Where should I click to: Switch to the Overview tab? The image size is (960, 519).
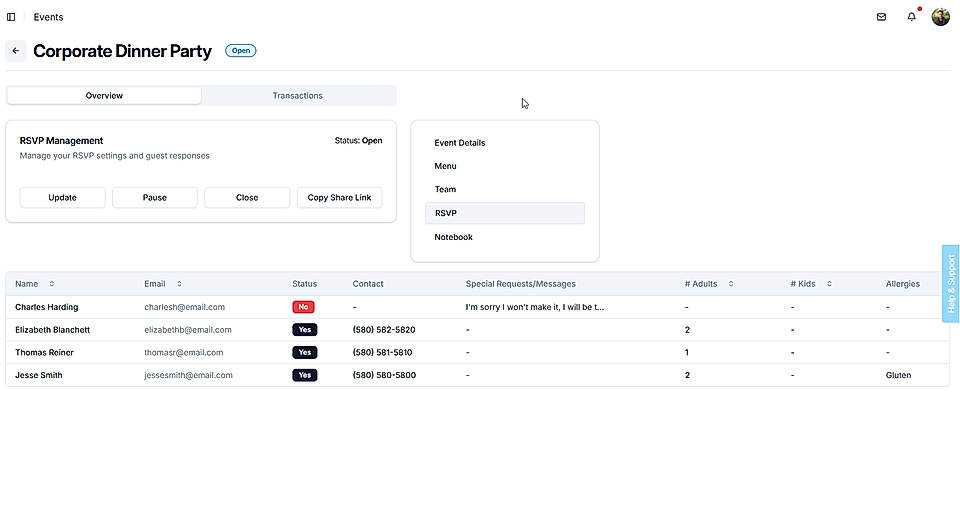(x=104, y=95)
